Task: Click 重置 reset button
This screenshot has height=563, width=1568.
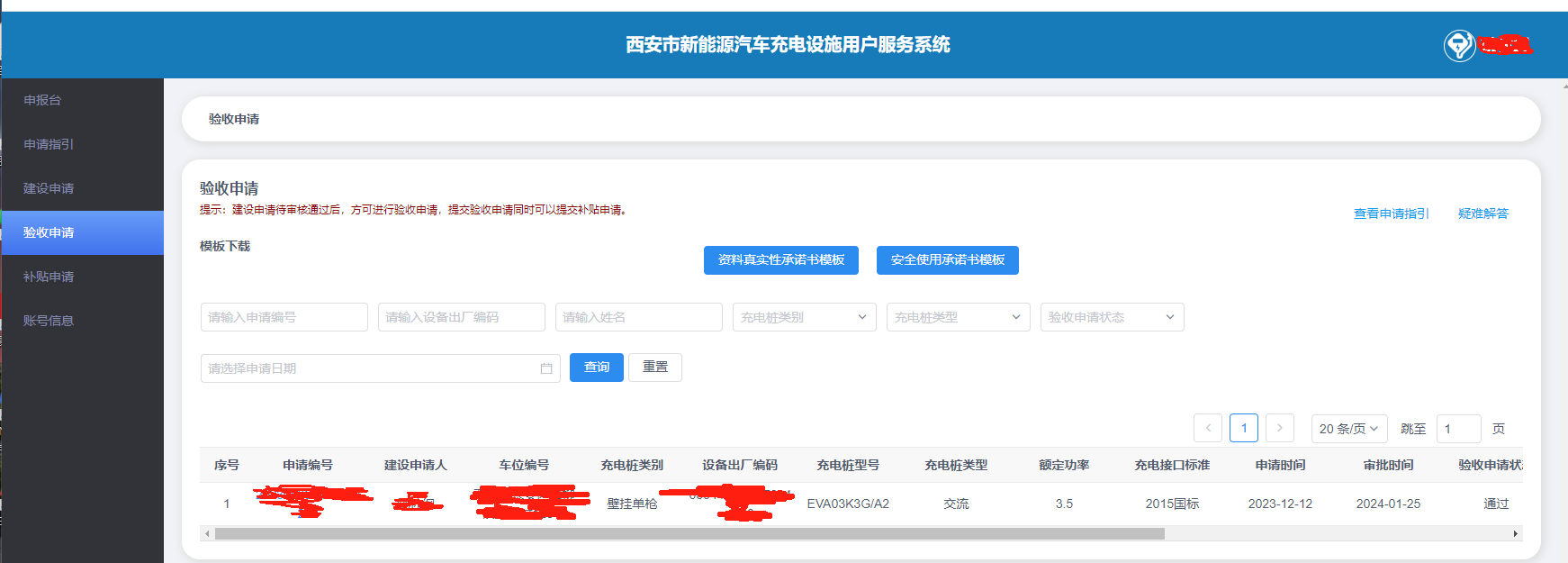Action: click(x=654, y=368)
